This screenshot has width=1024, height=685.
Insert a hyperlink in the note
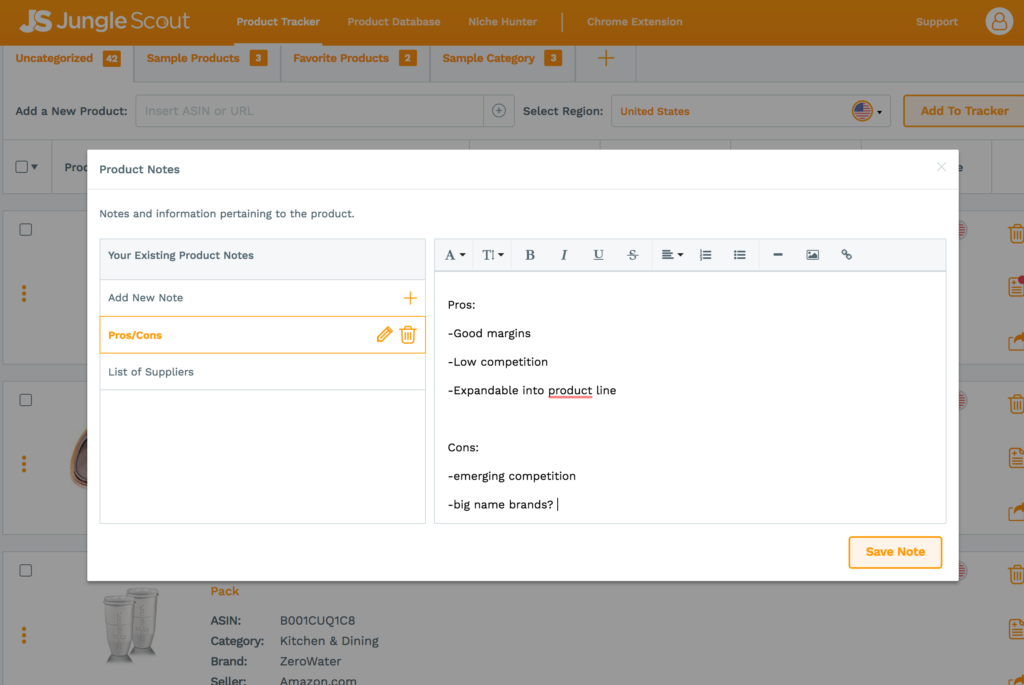846,255
